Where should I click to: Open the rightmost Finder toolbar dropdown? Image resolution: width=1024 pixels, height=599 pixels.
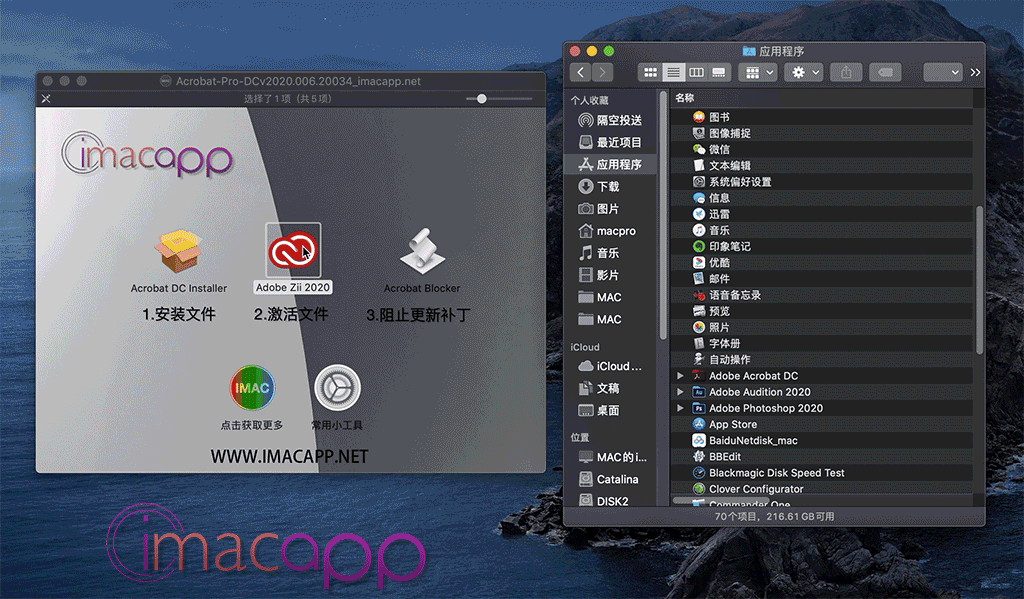click(x=943, y=73)
